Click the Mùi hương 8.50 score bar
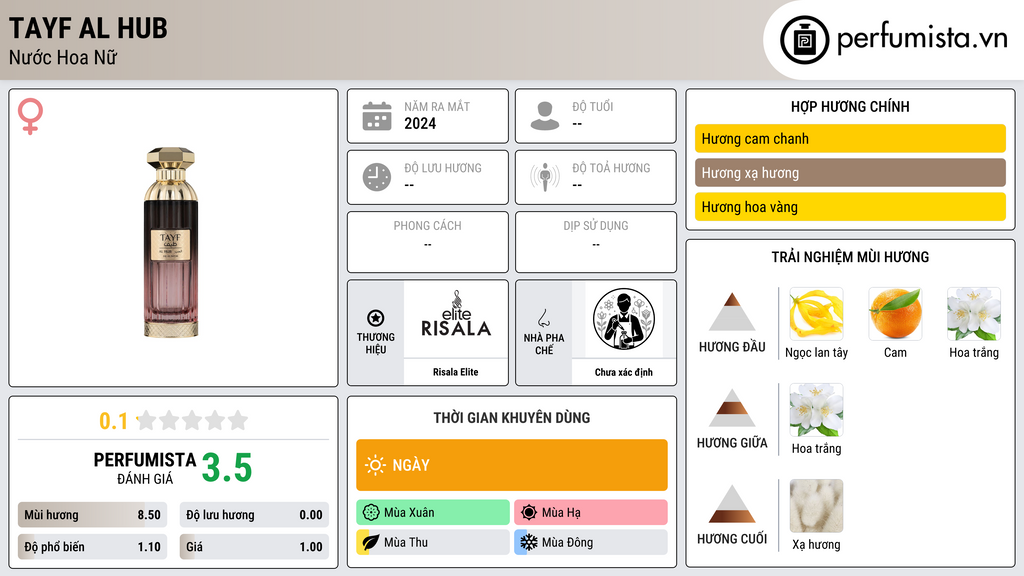1024x576 pixels. 93,515
